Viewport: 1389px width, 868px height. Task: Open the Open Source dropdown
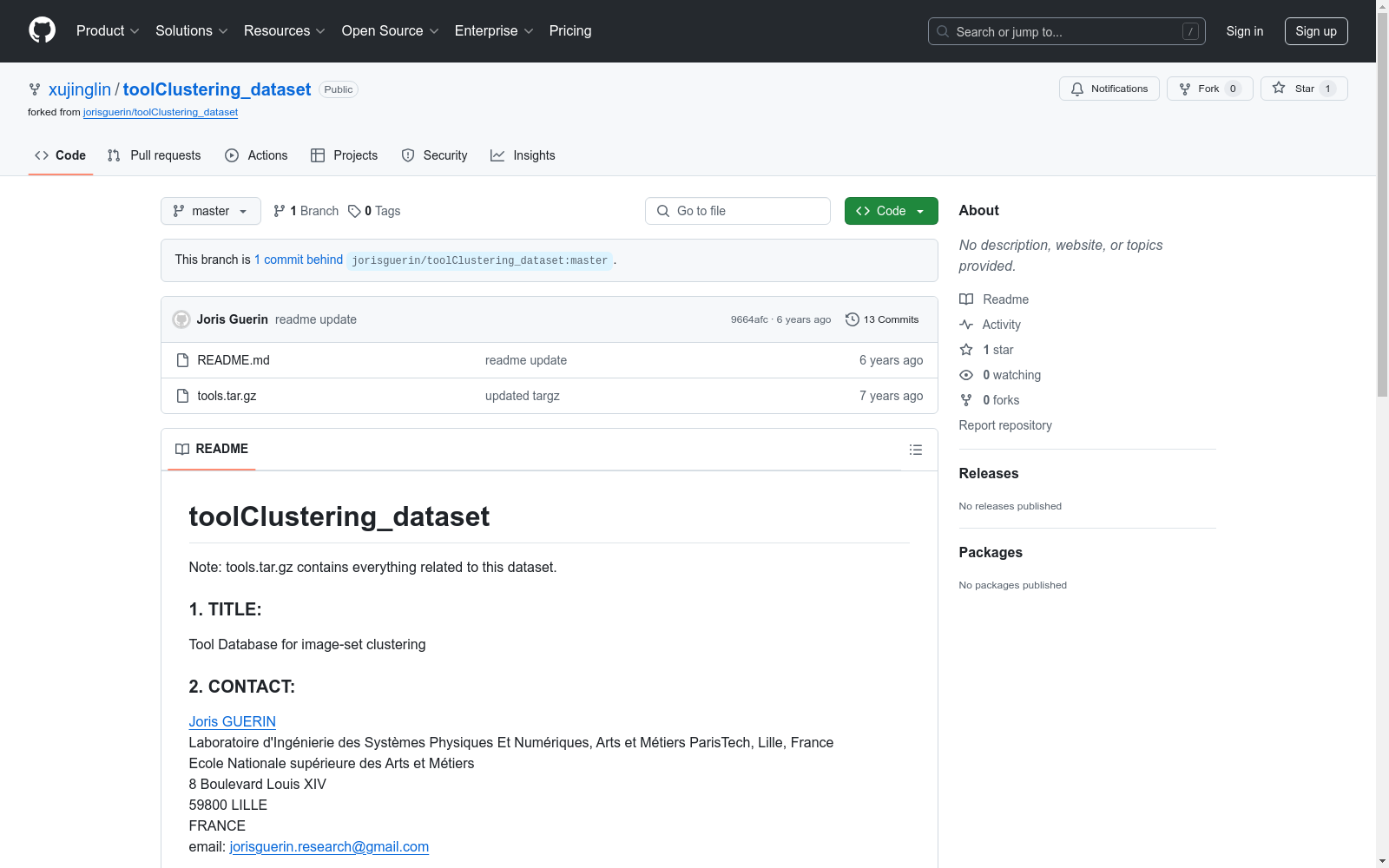pos(391,31)
